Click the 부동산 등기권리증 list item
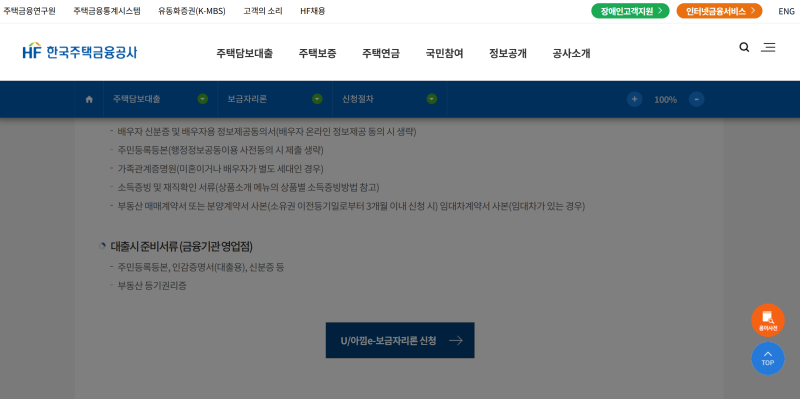 click(x=152, y=286)
